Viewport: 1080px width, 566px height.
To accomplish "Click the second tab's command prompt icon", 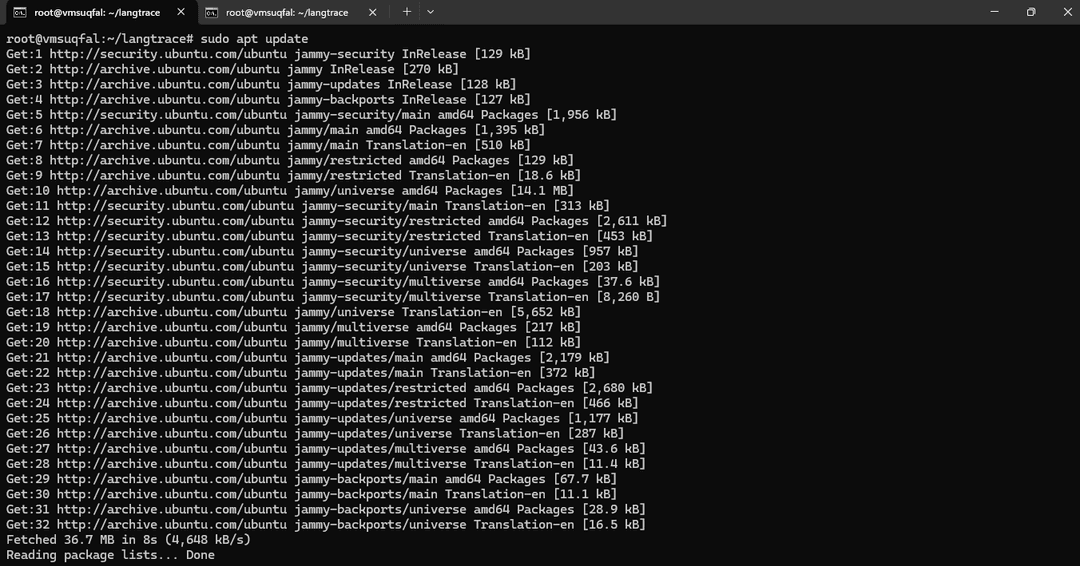I will (211, 12).
